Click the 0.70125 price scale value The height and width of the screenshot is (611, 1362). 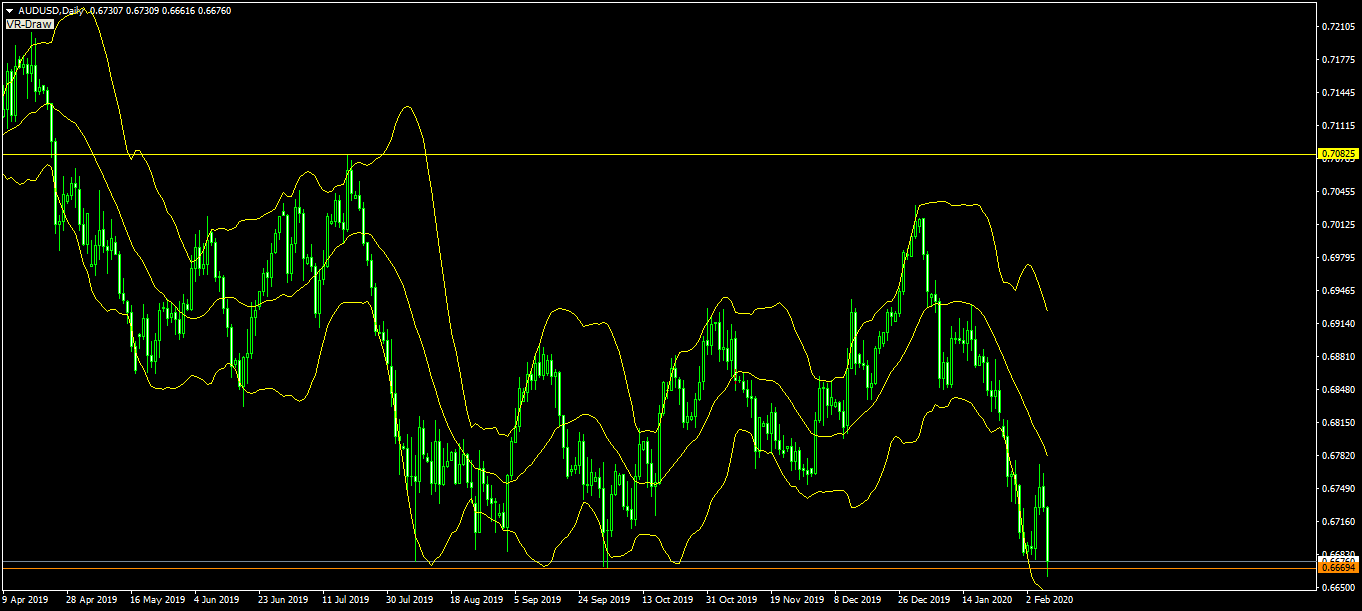pyautogui.click(x=1338, y=224)
